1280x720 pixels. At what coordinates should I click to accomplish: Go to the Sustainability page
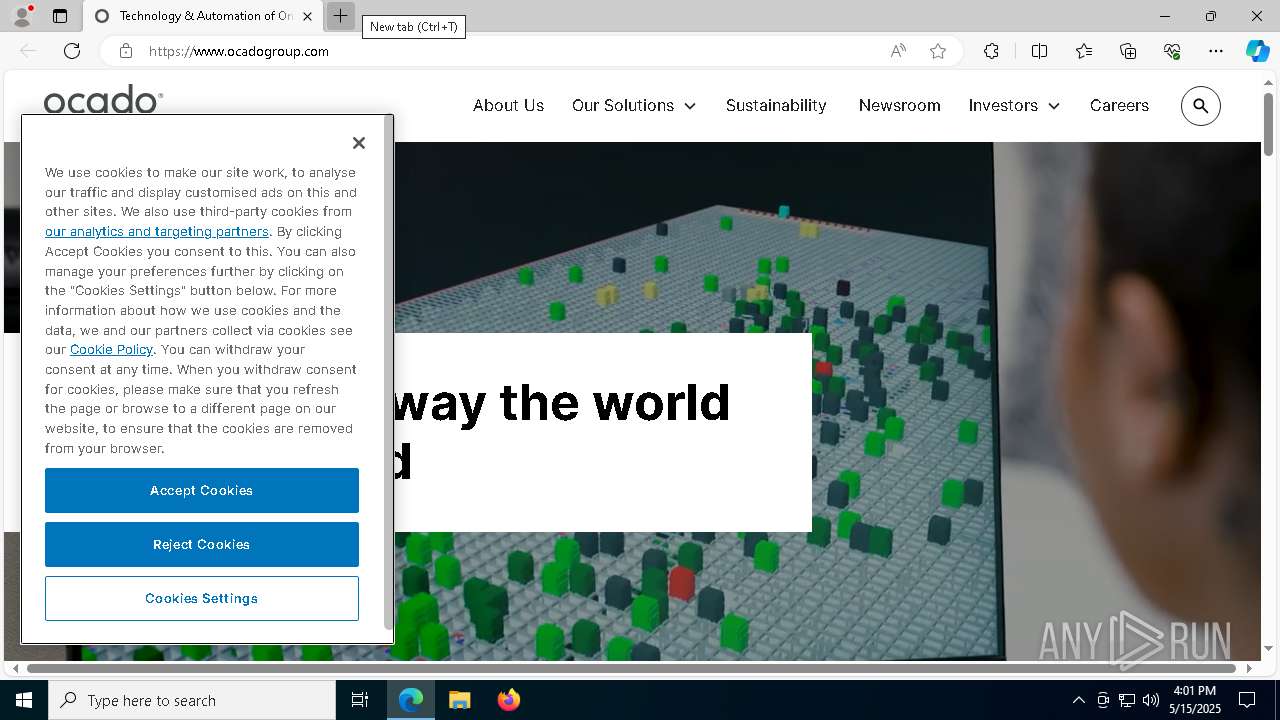pos(776,105)
